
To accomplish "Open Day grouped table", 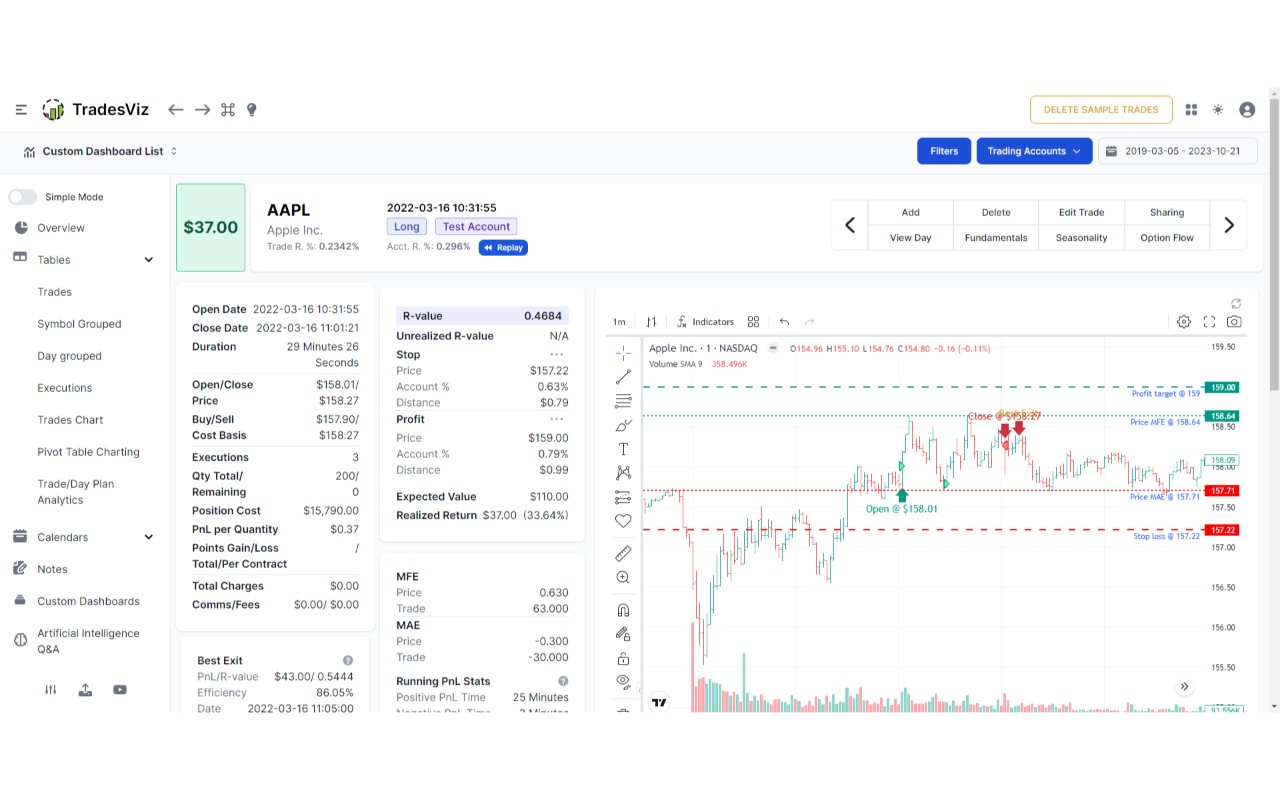I will click(x=70, y=356).
